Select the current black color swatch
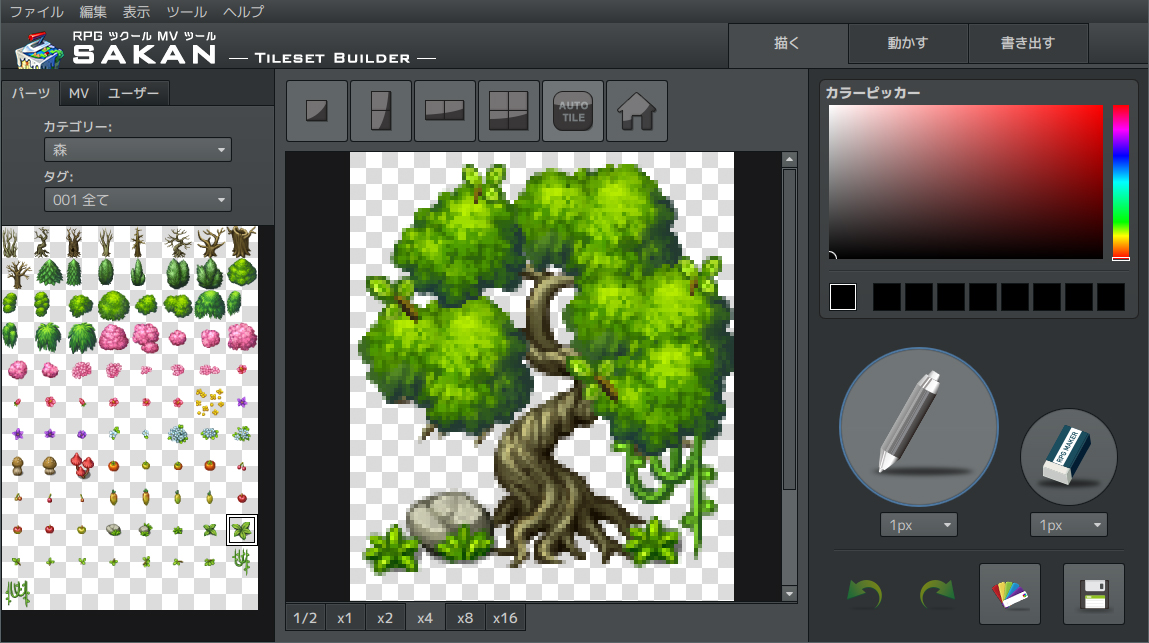 click(843, 297)
